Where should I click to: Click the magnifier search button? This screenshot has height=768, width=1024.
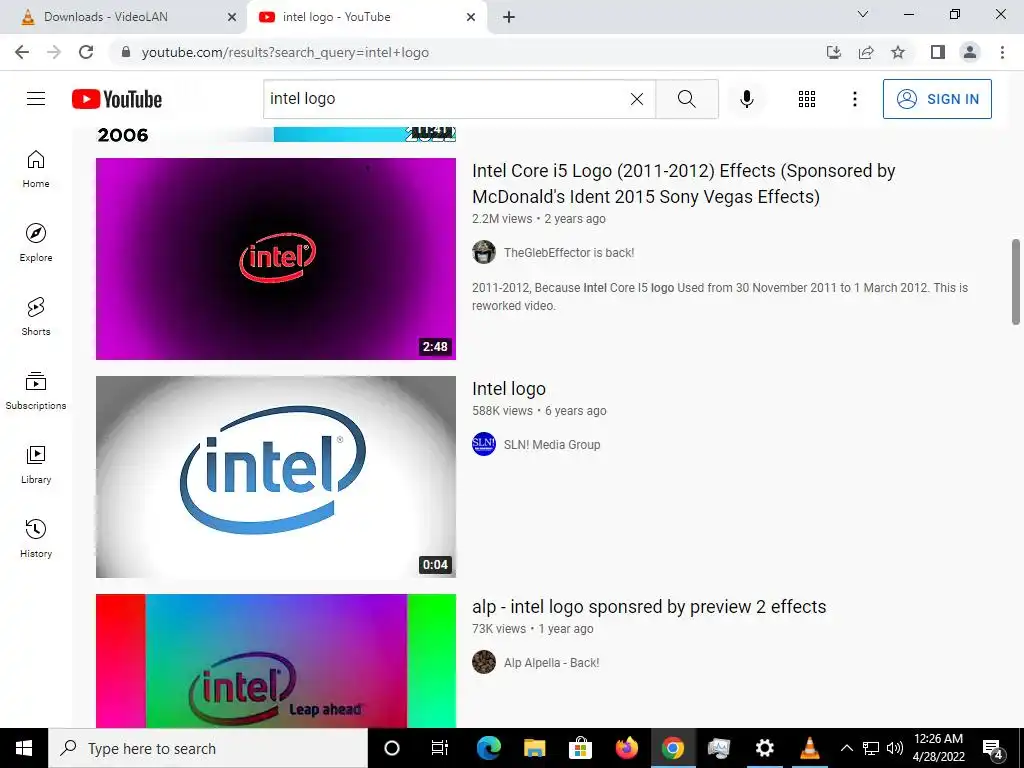point(686,99)
